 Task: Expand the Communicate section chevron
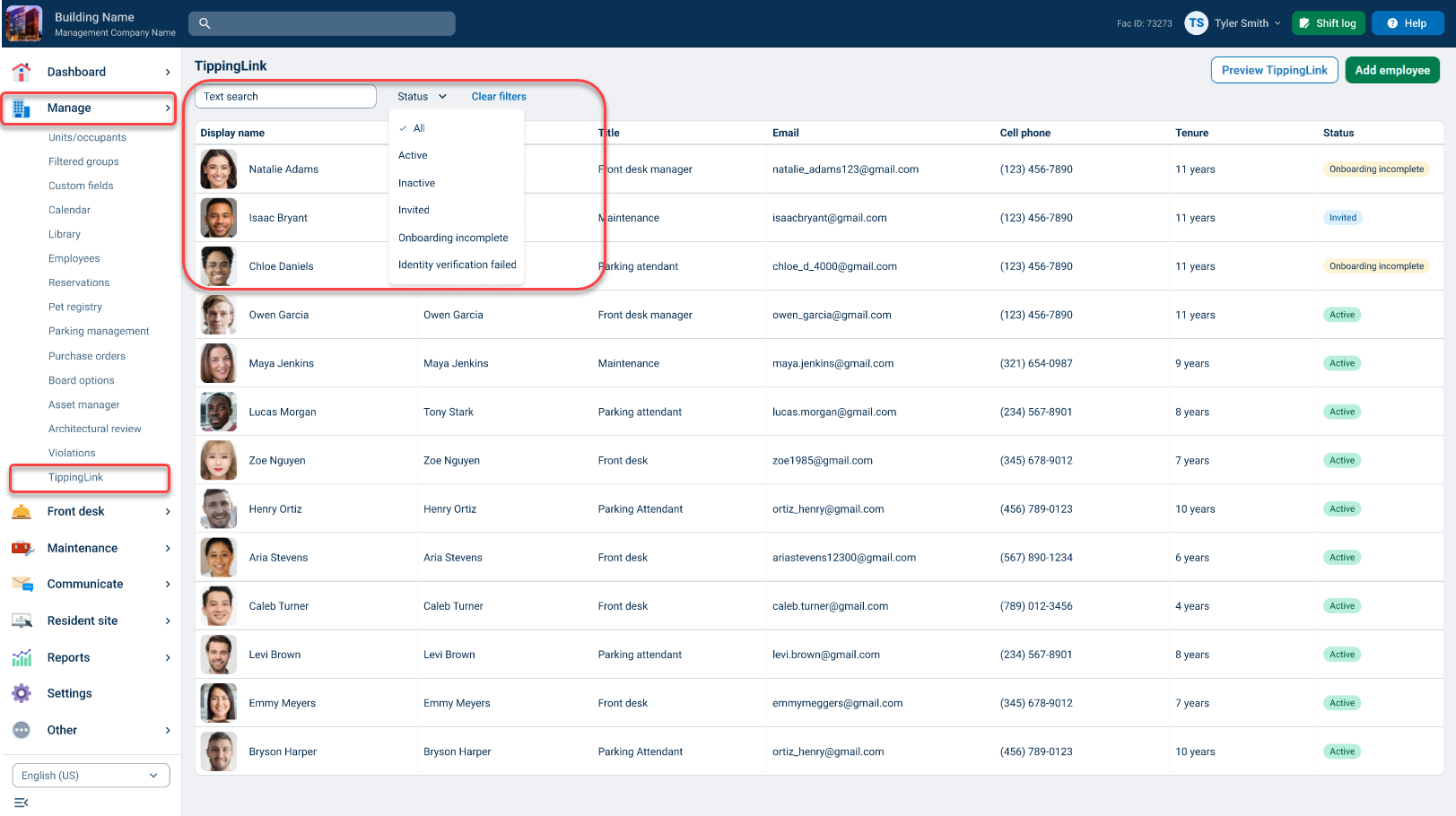[168, 584]
